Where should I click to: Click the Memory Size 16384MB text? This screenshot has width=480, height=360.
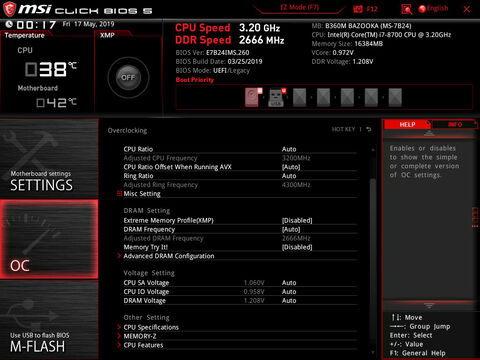[x=347, y=44]
